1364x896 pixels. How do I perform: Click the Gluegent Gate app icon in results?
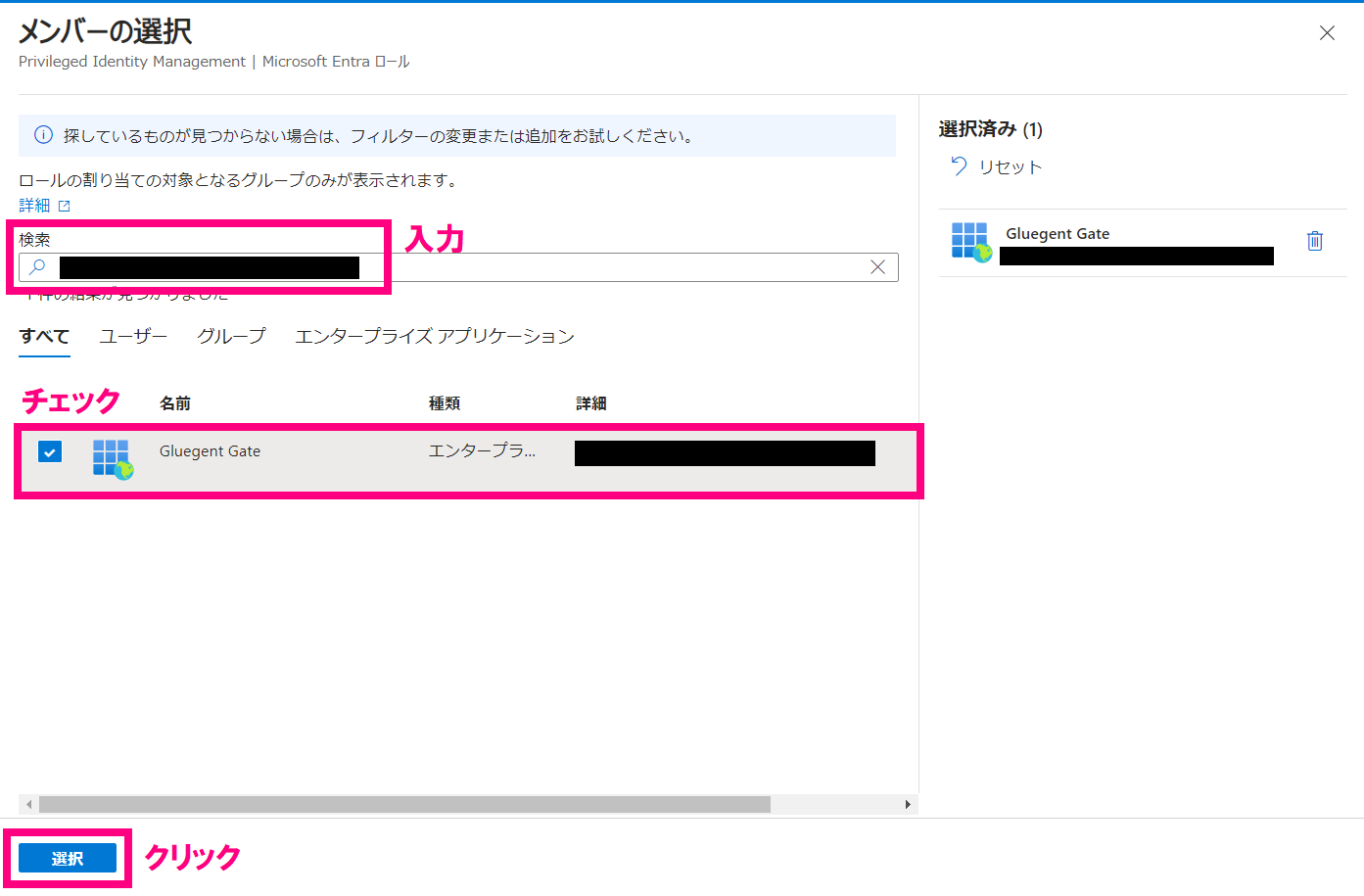tap(111, 458)
